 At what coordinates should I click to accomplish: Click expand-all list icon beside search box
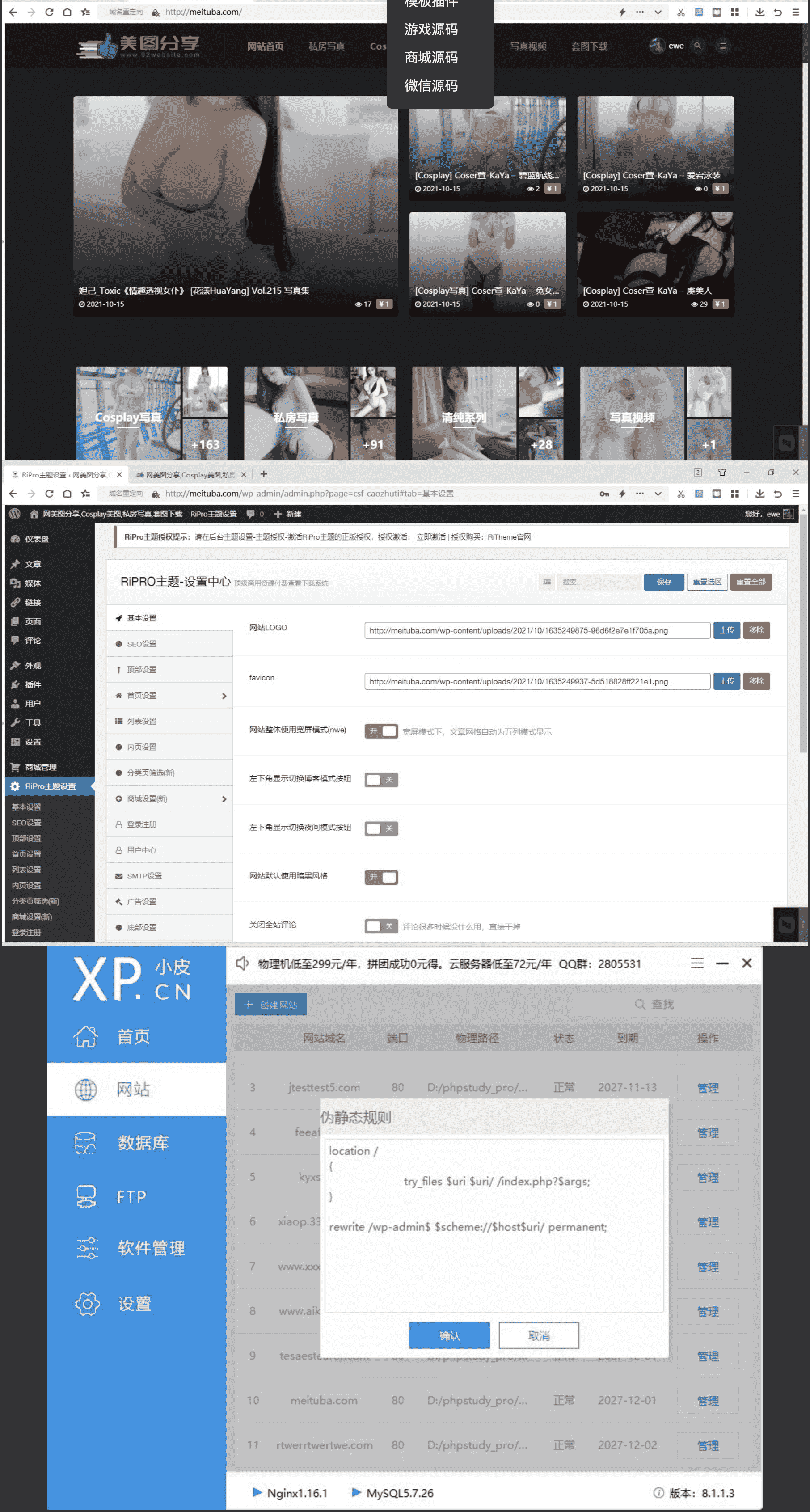coord(546,582)
